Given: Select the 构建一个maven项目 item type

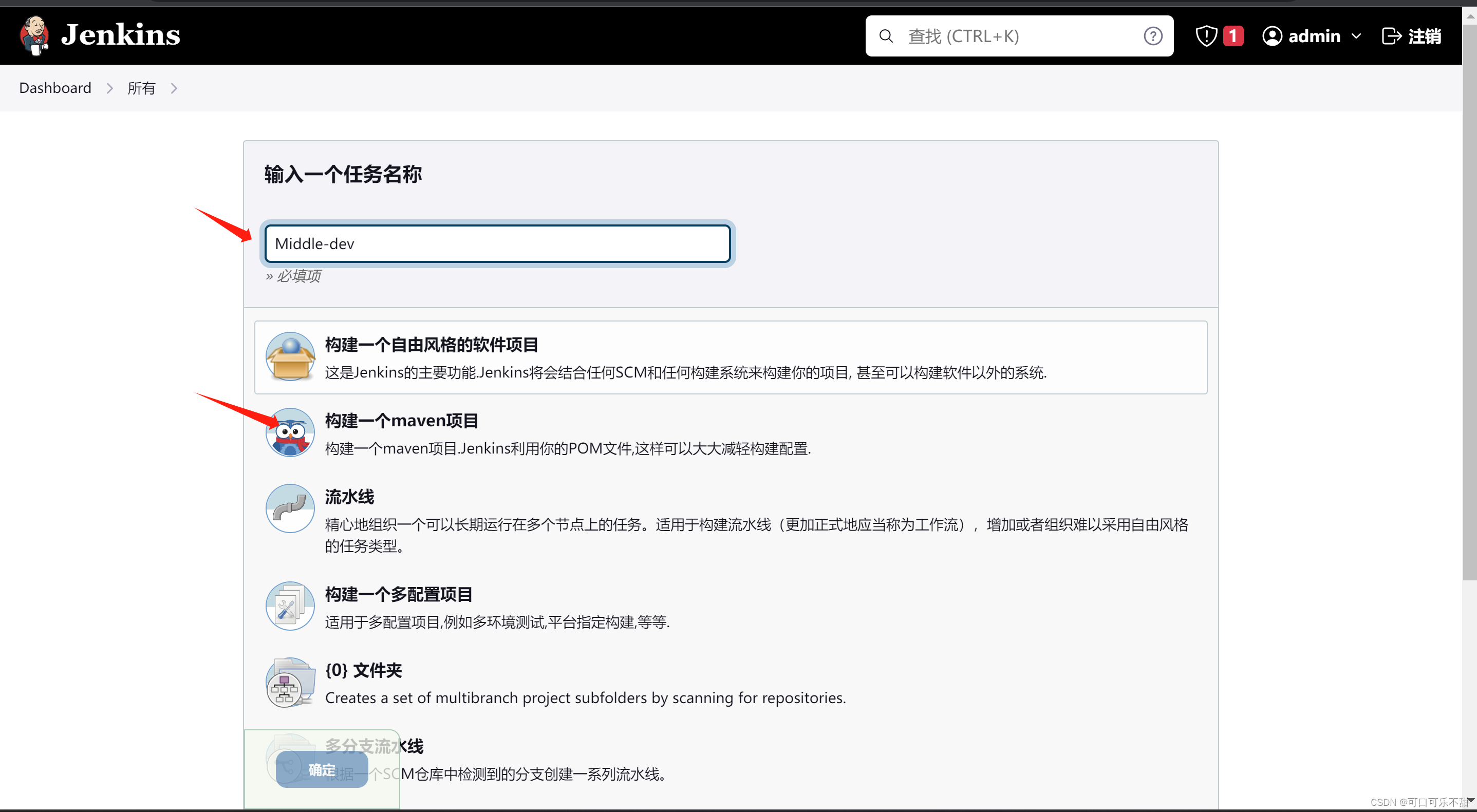Looking at the screenshot, I should pyautogui.click(x=402, y=420).
